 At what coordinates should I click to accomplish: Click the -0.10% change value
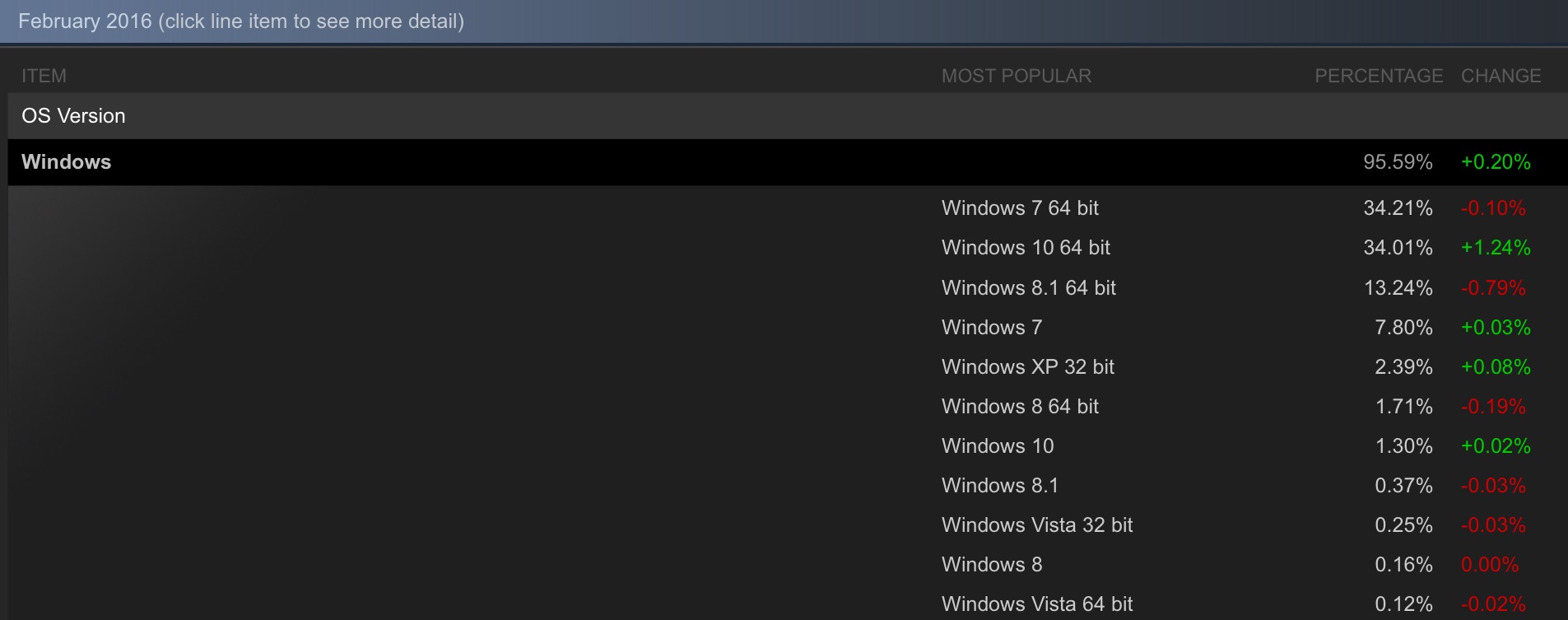(x=1493, y=208)
